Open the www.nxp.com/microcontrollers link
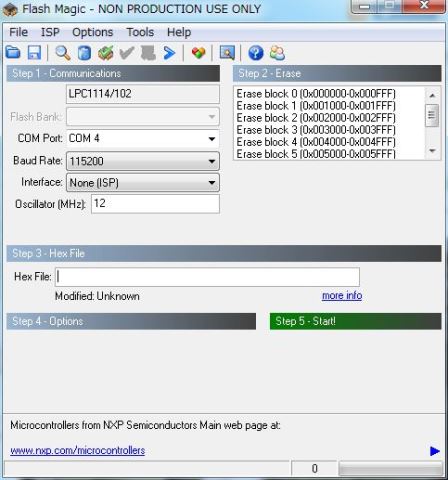The image size is (448, 480). [78, 451]
